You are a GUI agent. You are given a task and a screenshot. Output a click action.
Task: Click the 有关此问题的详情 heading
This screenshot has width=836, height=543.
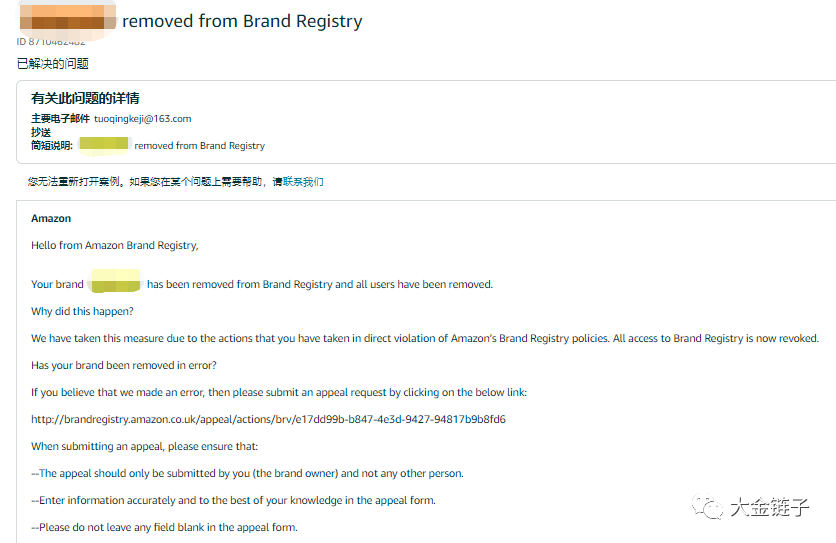[85, 98]
